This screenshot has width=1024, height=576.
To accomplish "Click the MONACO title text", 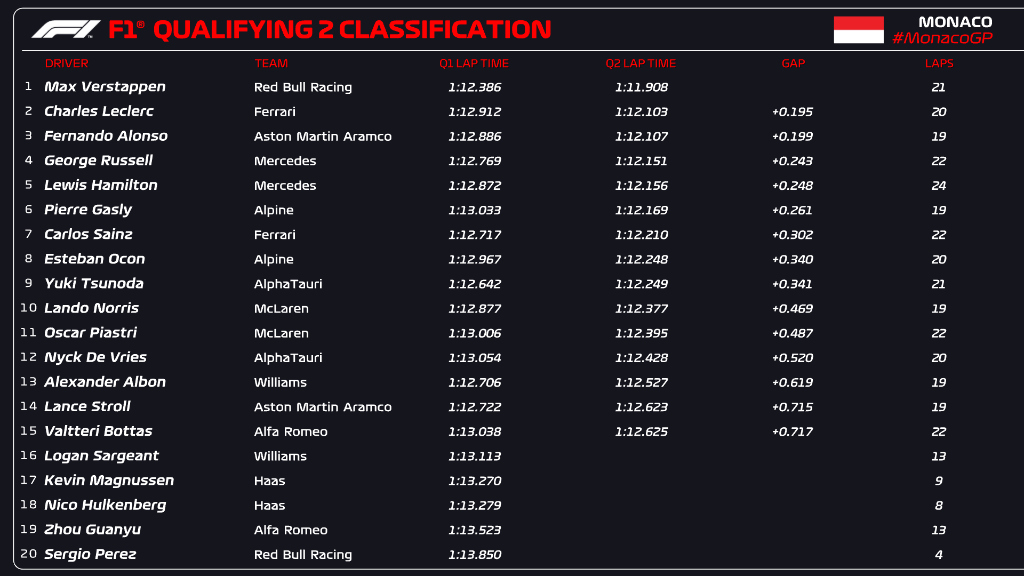I will [955, 22].
